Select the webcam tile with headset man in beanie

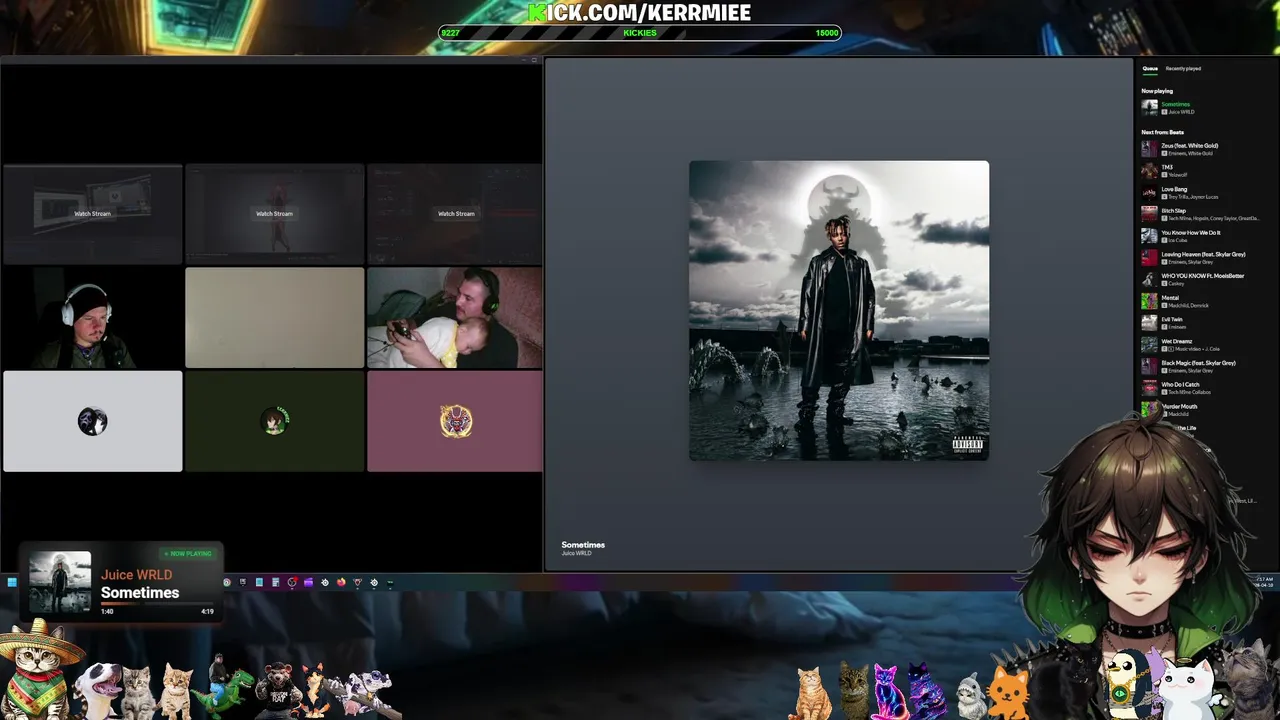coord(92,318)
